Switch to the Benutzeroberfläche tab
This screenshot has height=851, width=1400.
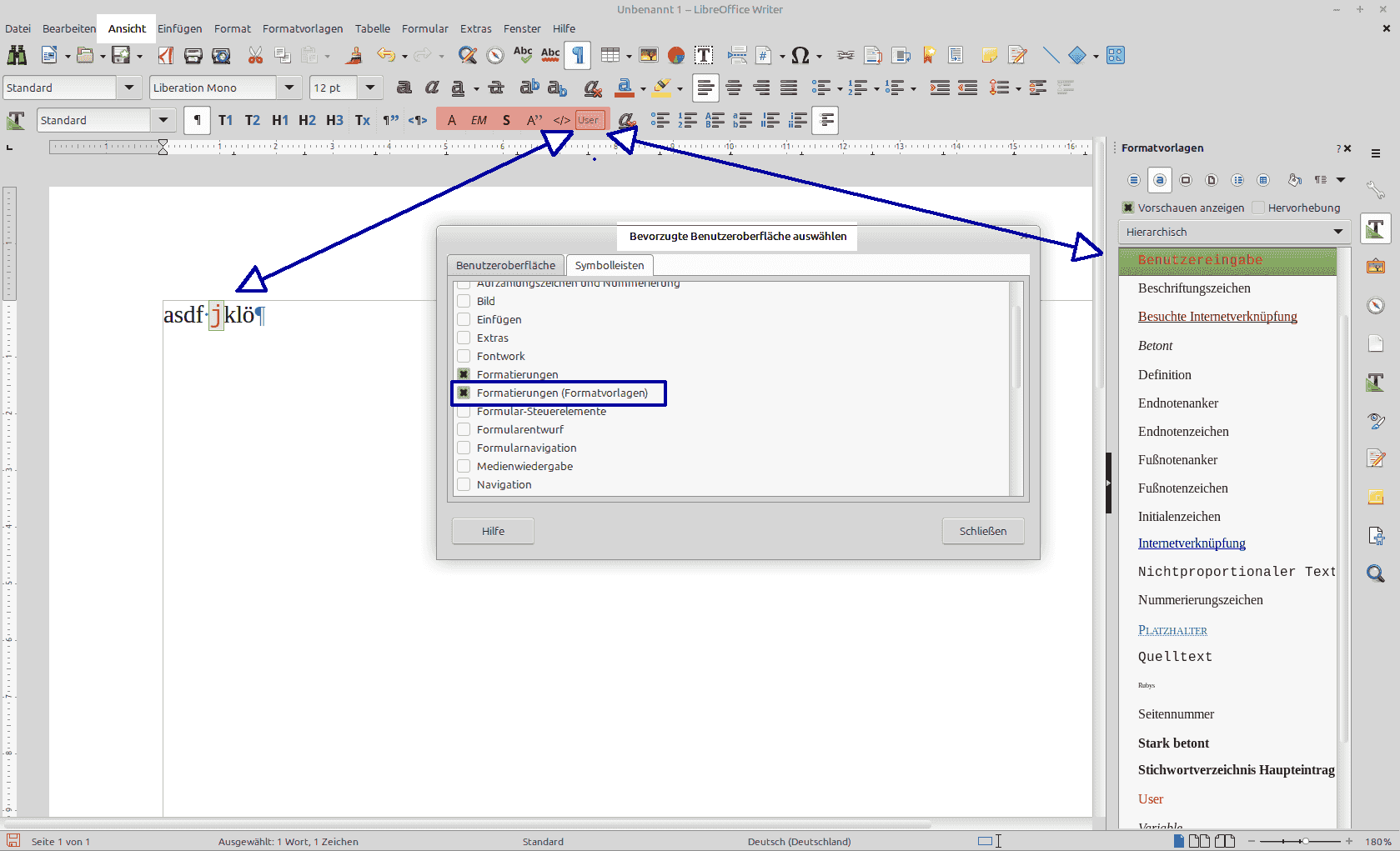point(505,265)
